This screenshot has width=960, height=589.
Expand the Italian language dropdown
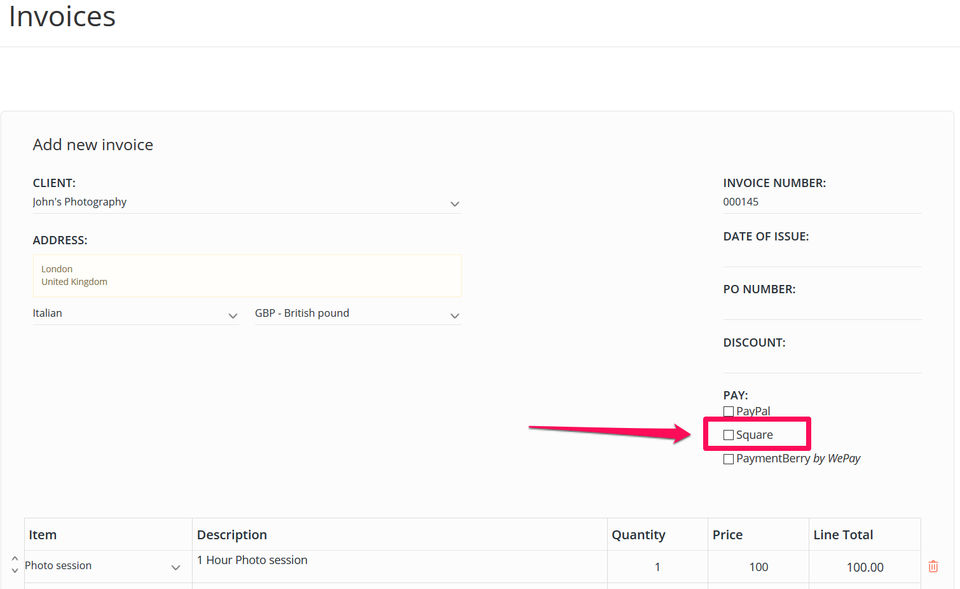(135, 314)
